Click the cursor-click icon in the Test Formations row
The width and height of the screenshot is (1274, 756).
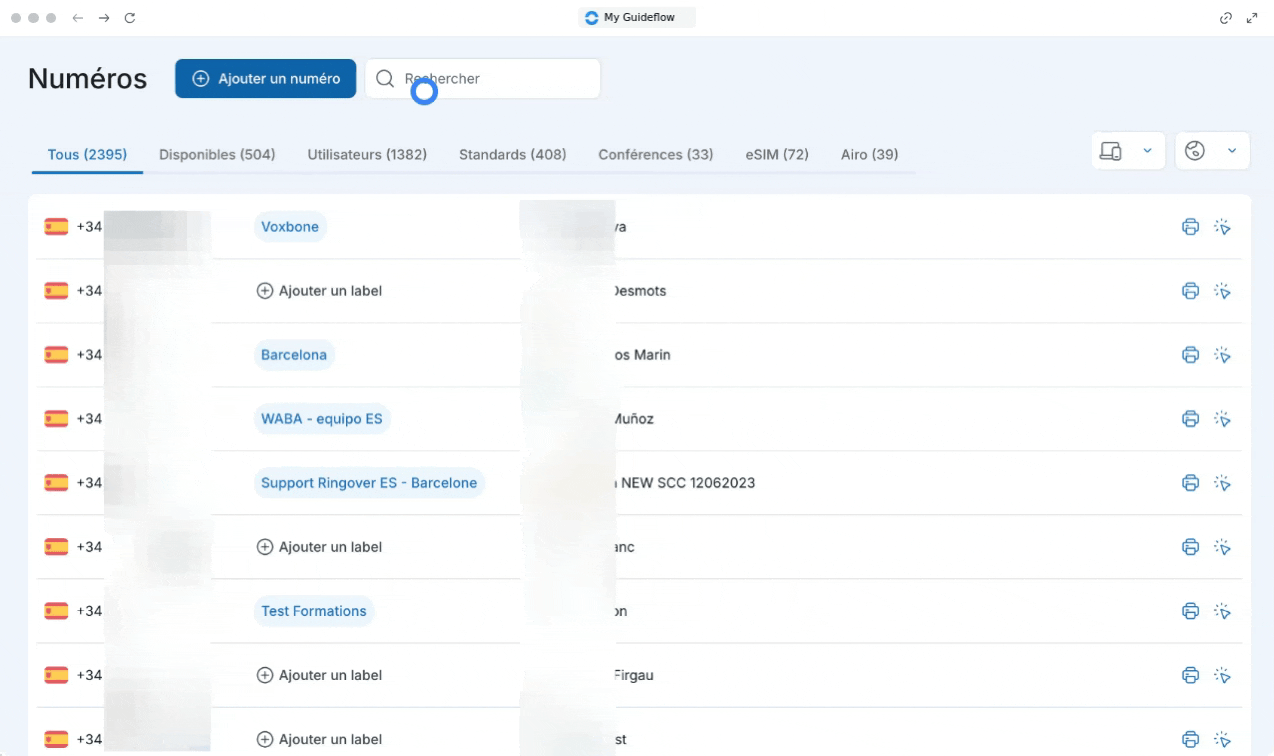pyautogui.click(x=1222, y=611)
